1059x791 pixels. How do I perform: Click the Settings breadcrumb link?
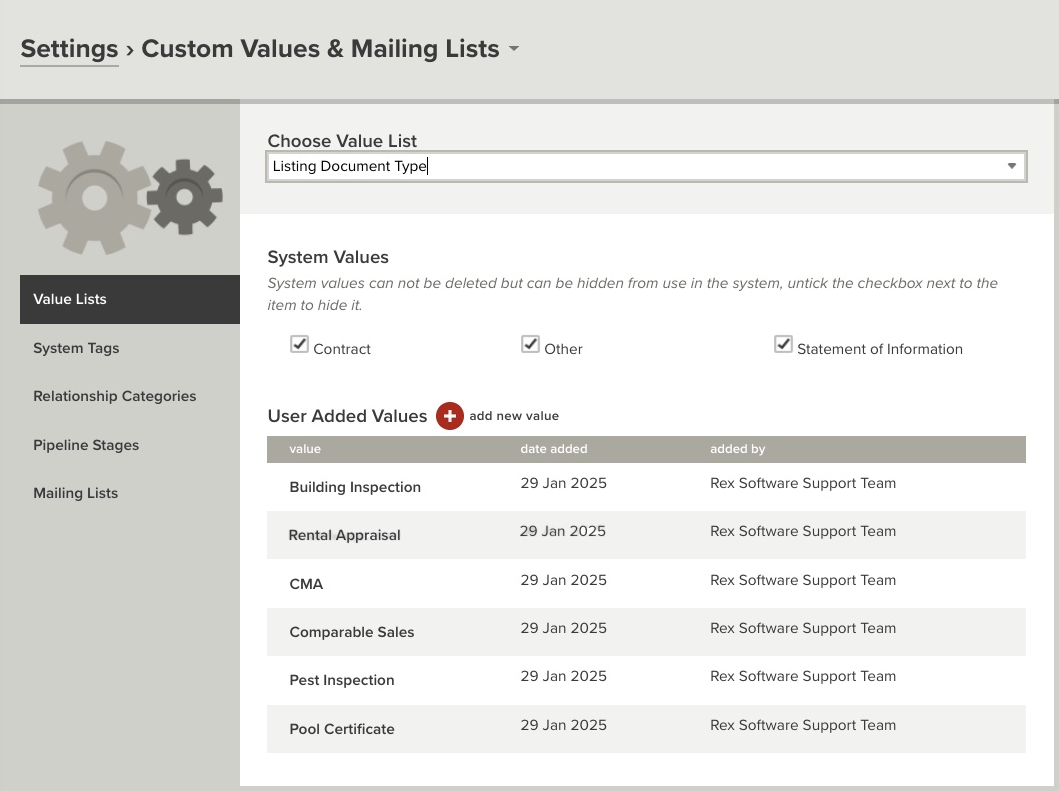(69, 49)
